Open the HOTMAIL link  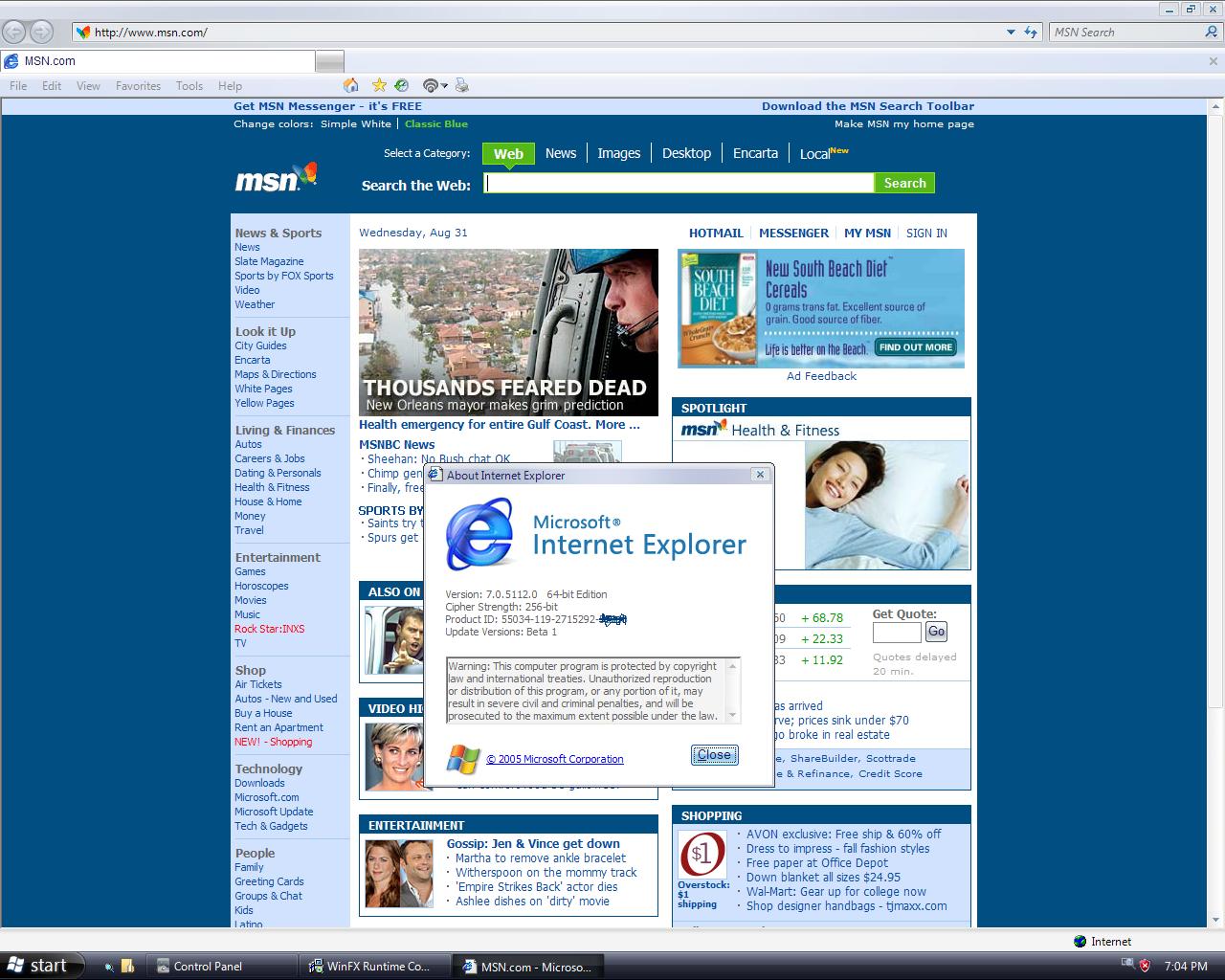[x=716, y=234]
